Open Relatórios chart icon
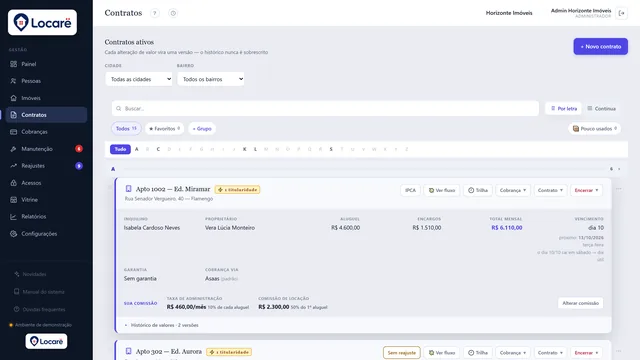The height and width of the screenshot is (360, 640). coord(13,217)
